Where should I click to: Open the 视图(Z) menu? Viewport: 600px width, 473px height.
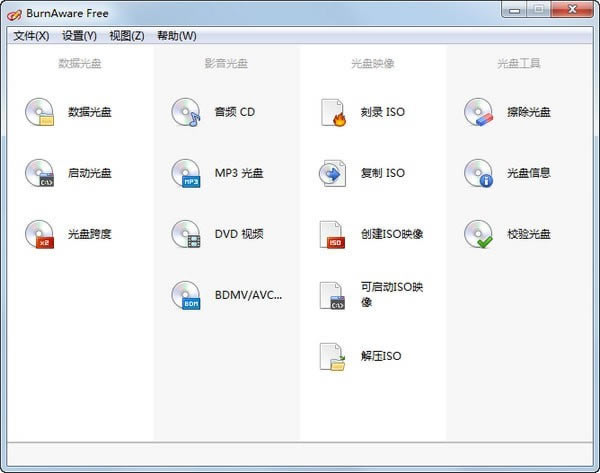(127, 36)
